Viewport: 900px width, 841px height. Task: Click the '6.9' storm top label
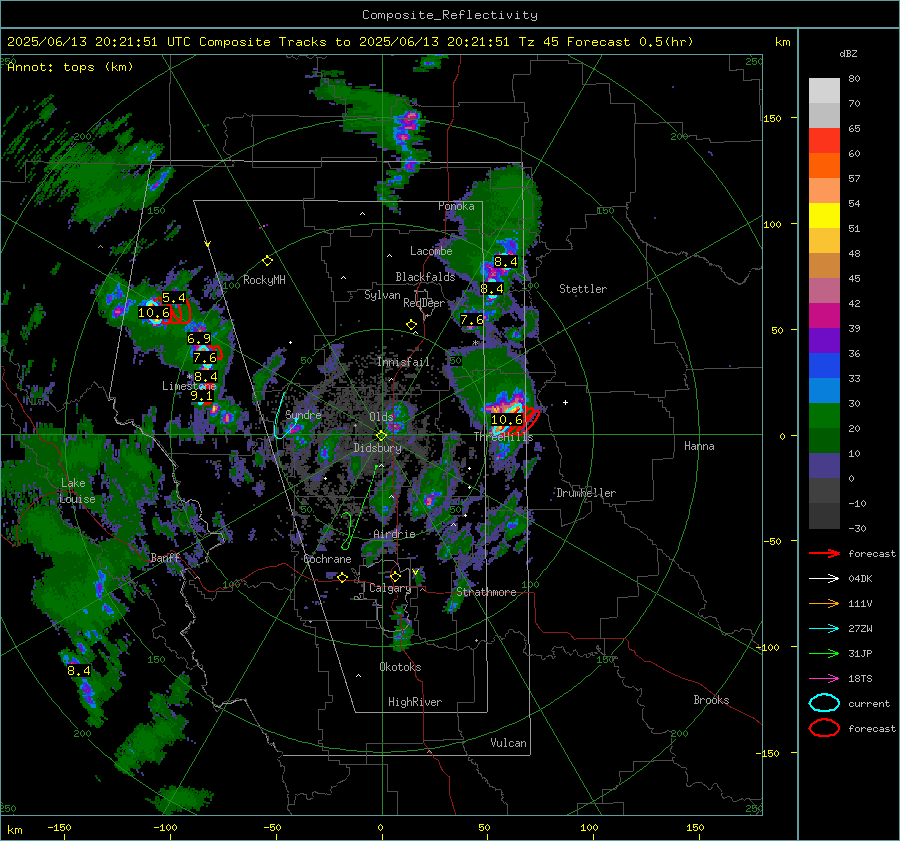pos(199,338)
